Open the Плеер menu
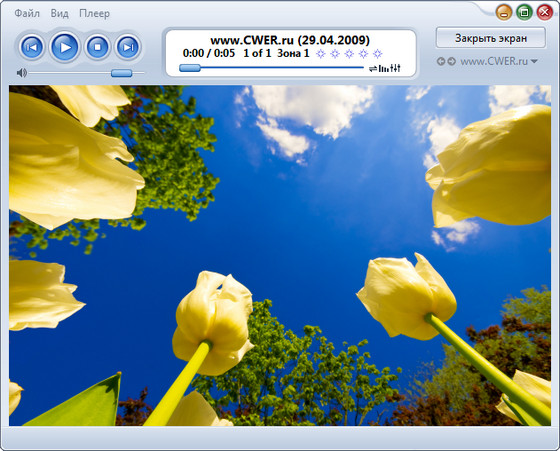The width and height of the screenshot is (560, 451). (94, 14)
